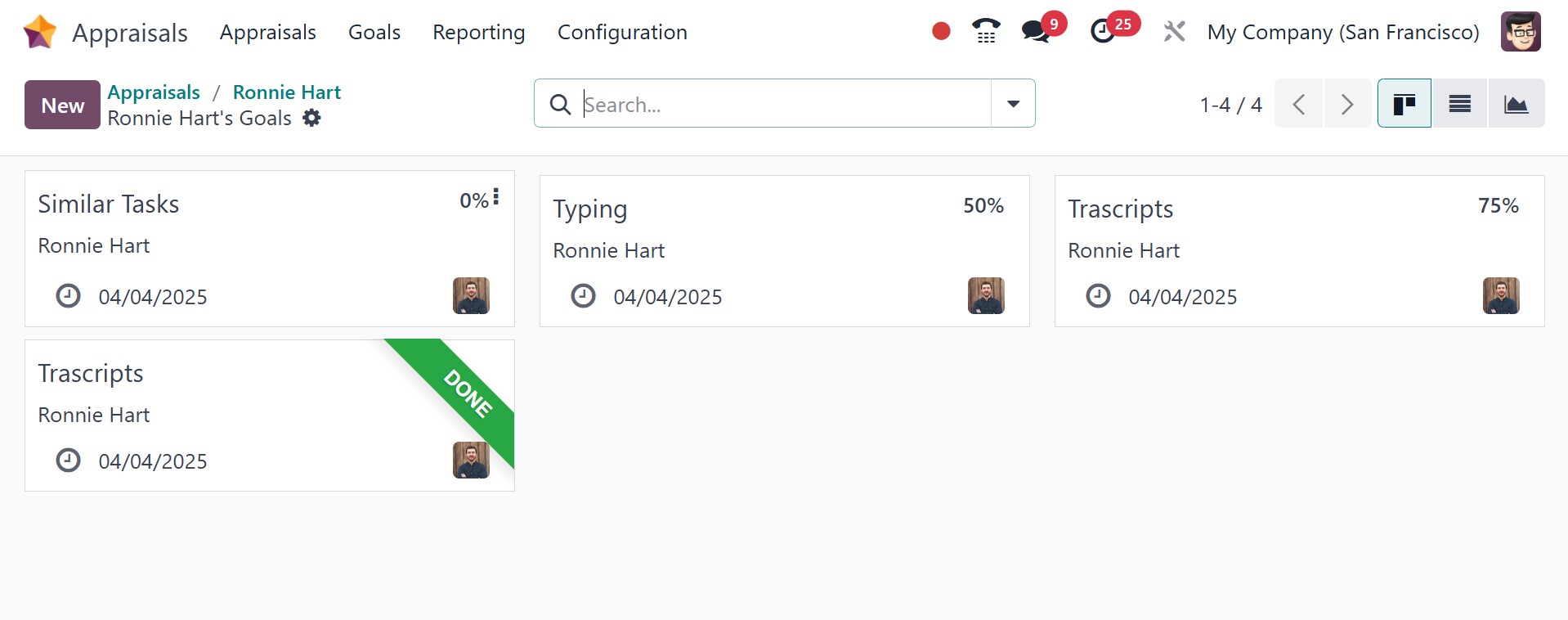Viewport: 1568px width, 620px height.
Task: Open the company switcher My Company (San Francisco)
Action: [1342, 32]
